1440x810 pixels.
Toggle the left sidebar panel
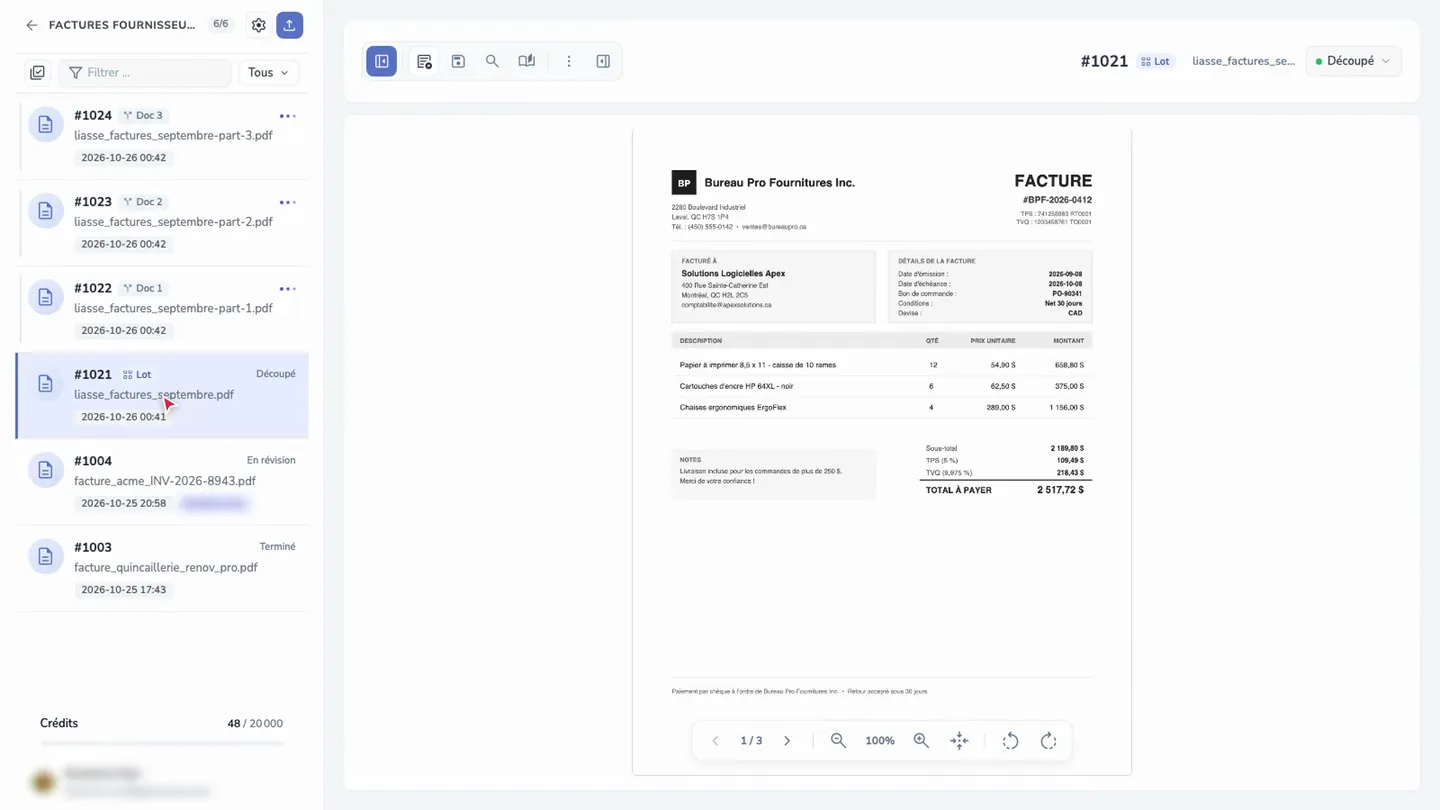coord(382,61)
